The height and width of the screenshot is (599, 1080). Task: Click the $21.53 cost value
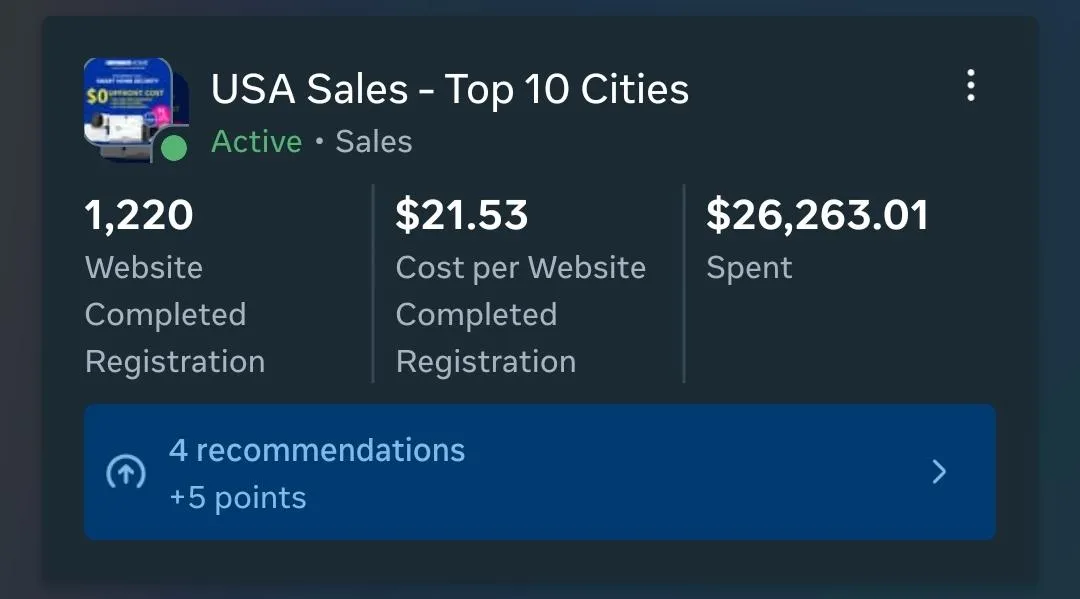[x=461, y=215]
